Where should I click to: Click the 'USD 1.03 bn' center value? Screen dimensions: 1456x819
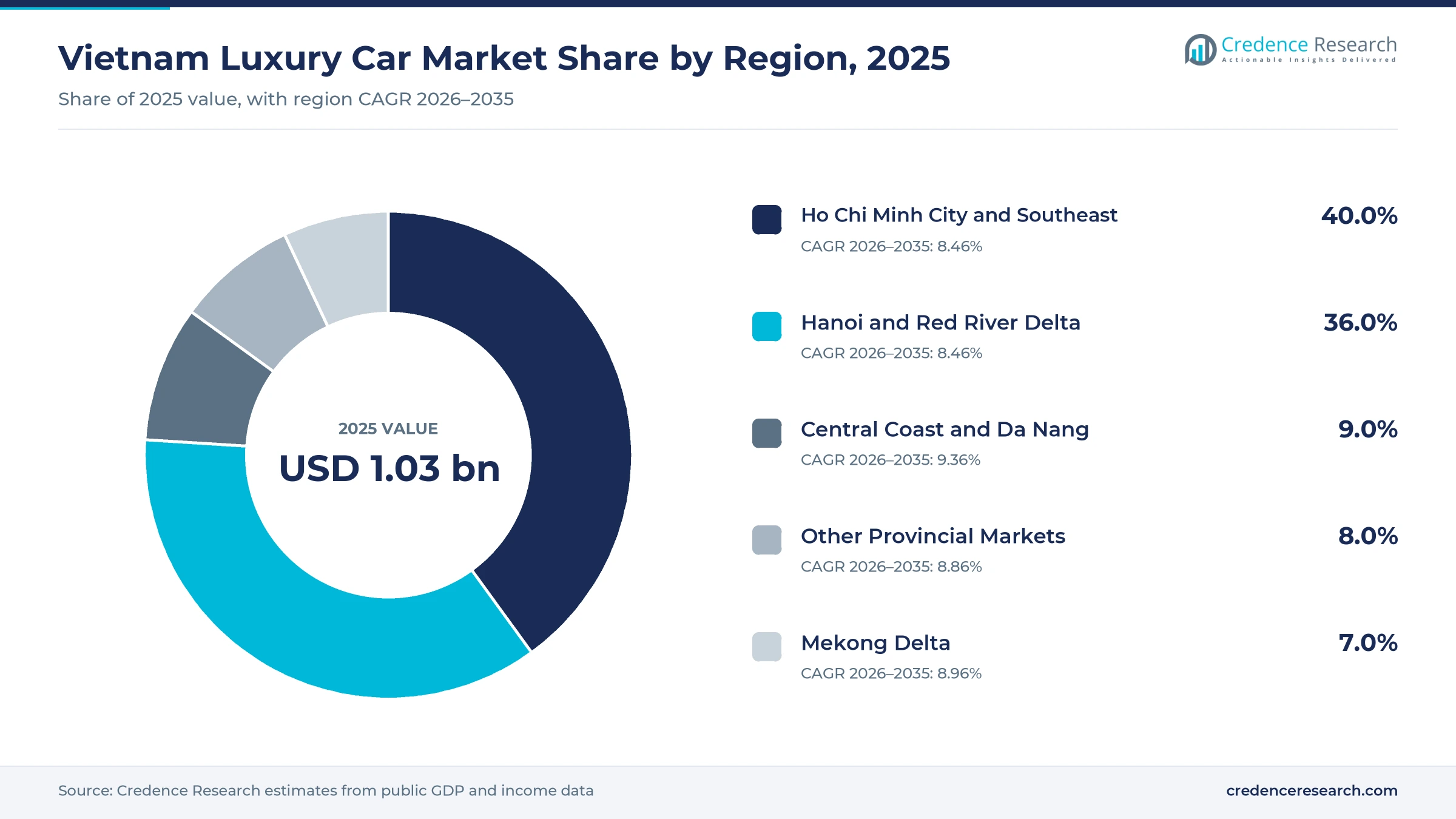pos(389,468)
